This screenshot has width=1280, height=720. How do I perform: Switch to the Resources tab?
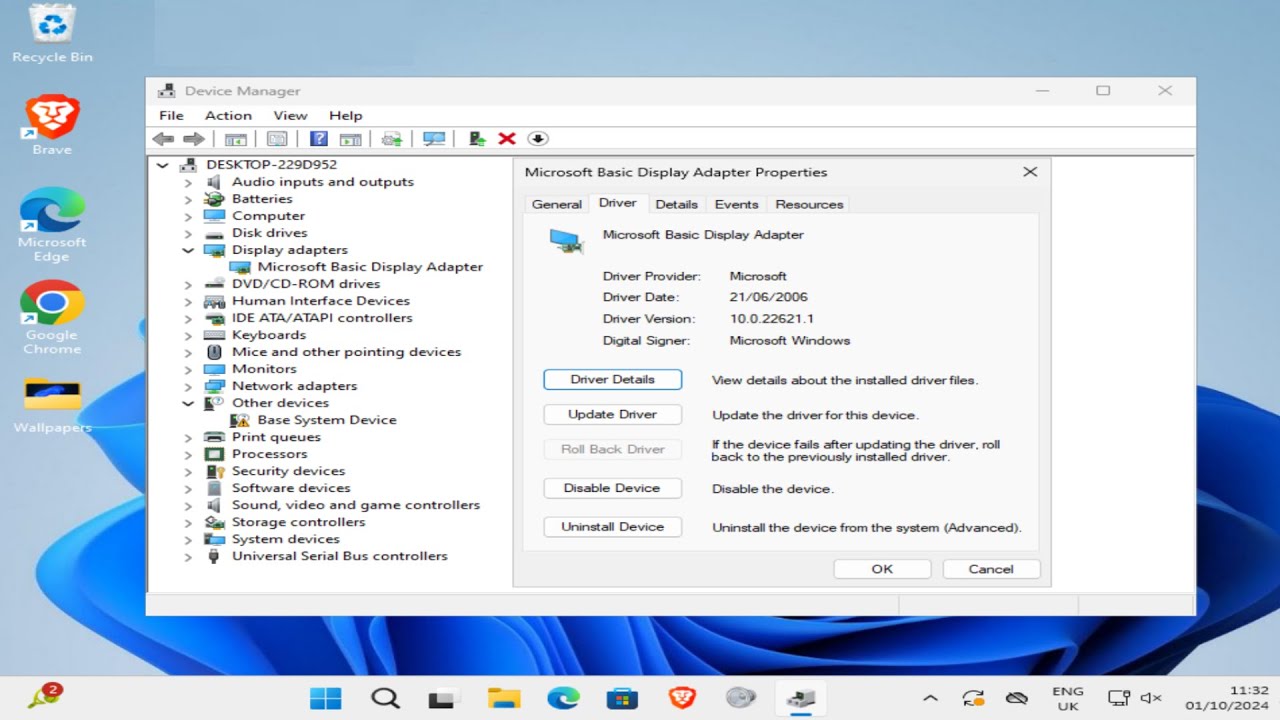click(809, 204)
